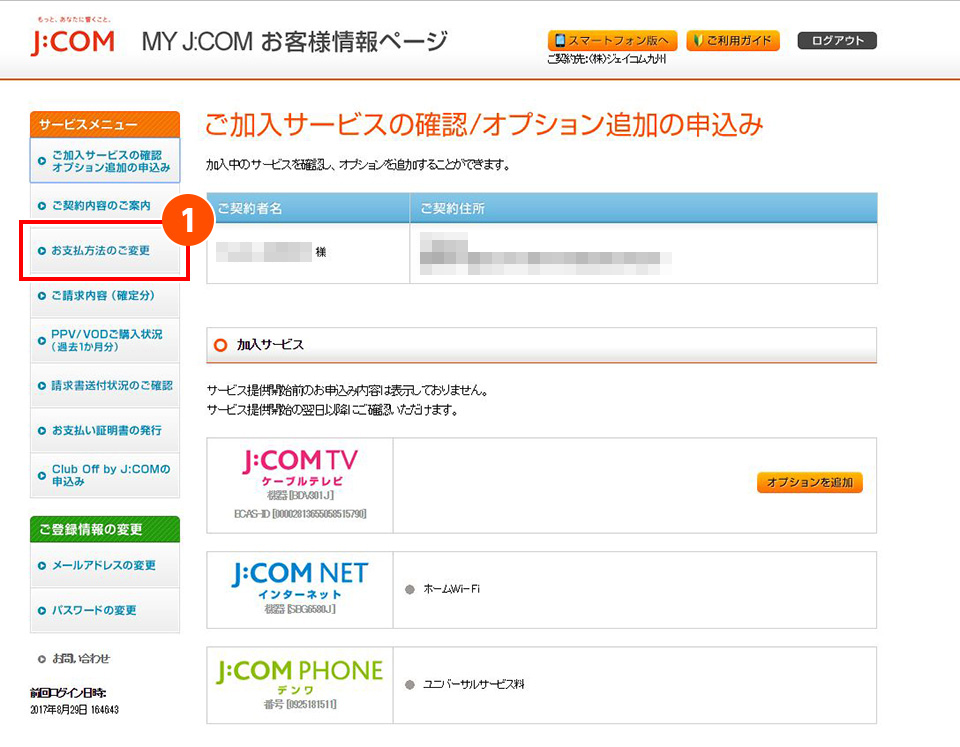Click オプションを追加 for J:COM TV
This screenshot has height=747, width=960.
[810, 482]
